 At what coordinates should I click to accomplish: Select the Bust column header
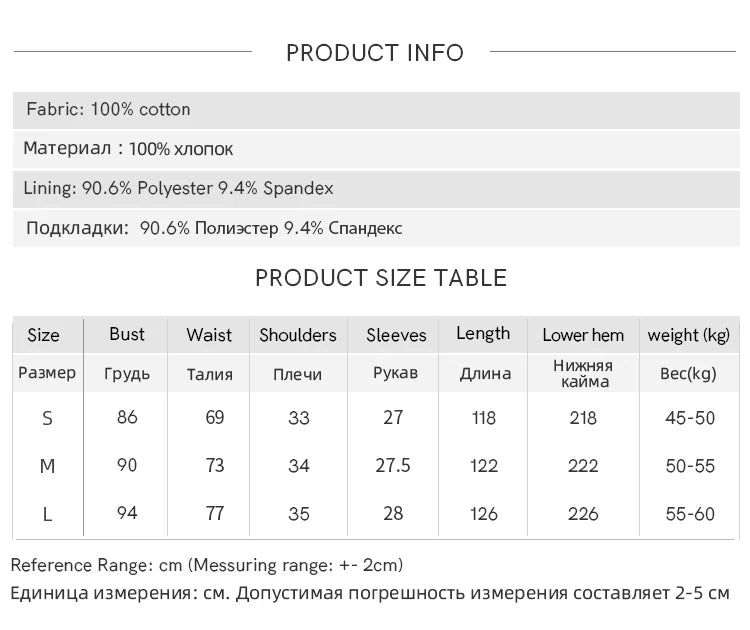pyautogui.click(x=127, y=334)
